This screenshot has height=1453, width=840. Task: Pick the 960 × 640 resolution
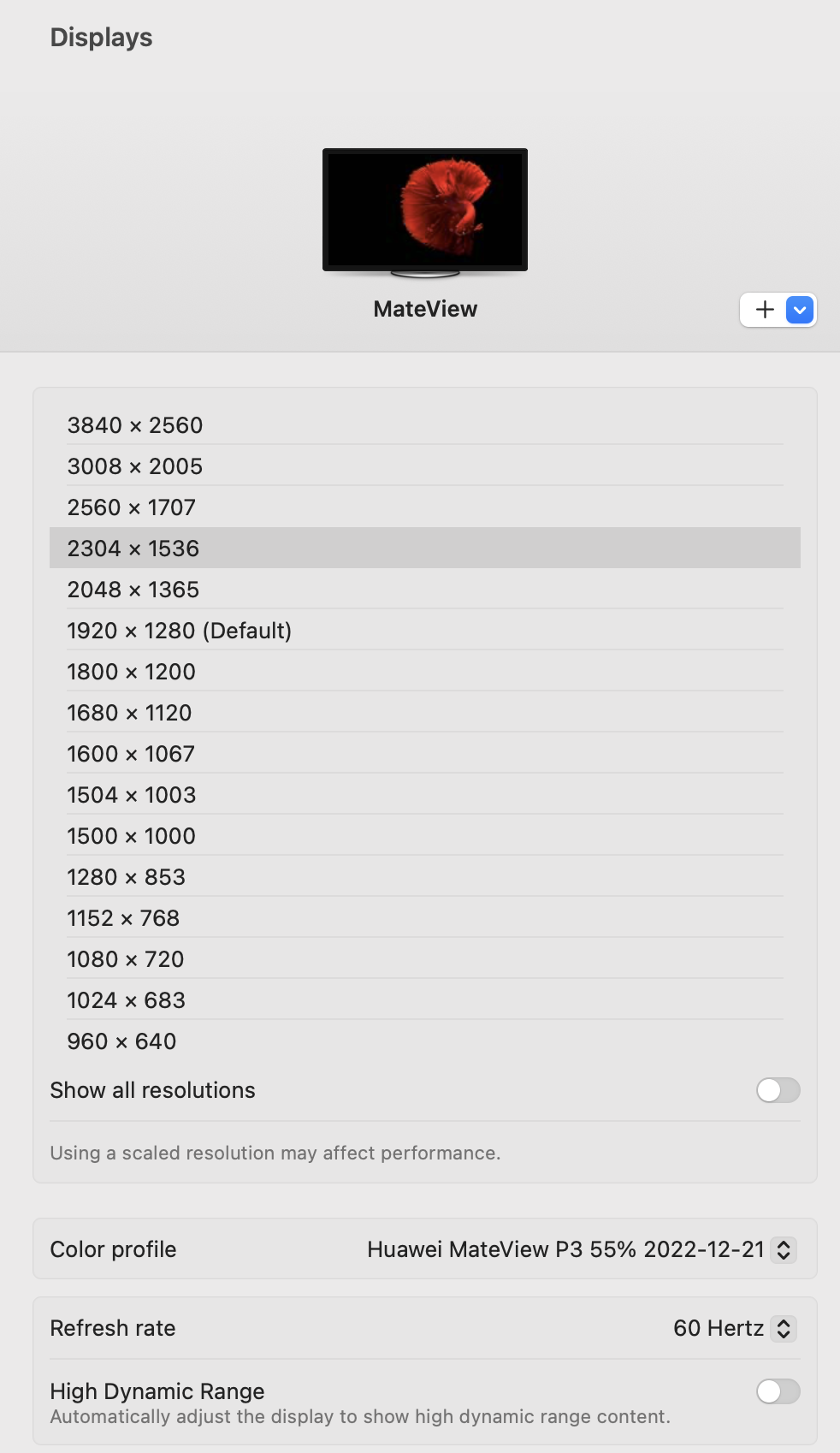point(425,1041)
